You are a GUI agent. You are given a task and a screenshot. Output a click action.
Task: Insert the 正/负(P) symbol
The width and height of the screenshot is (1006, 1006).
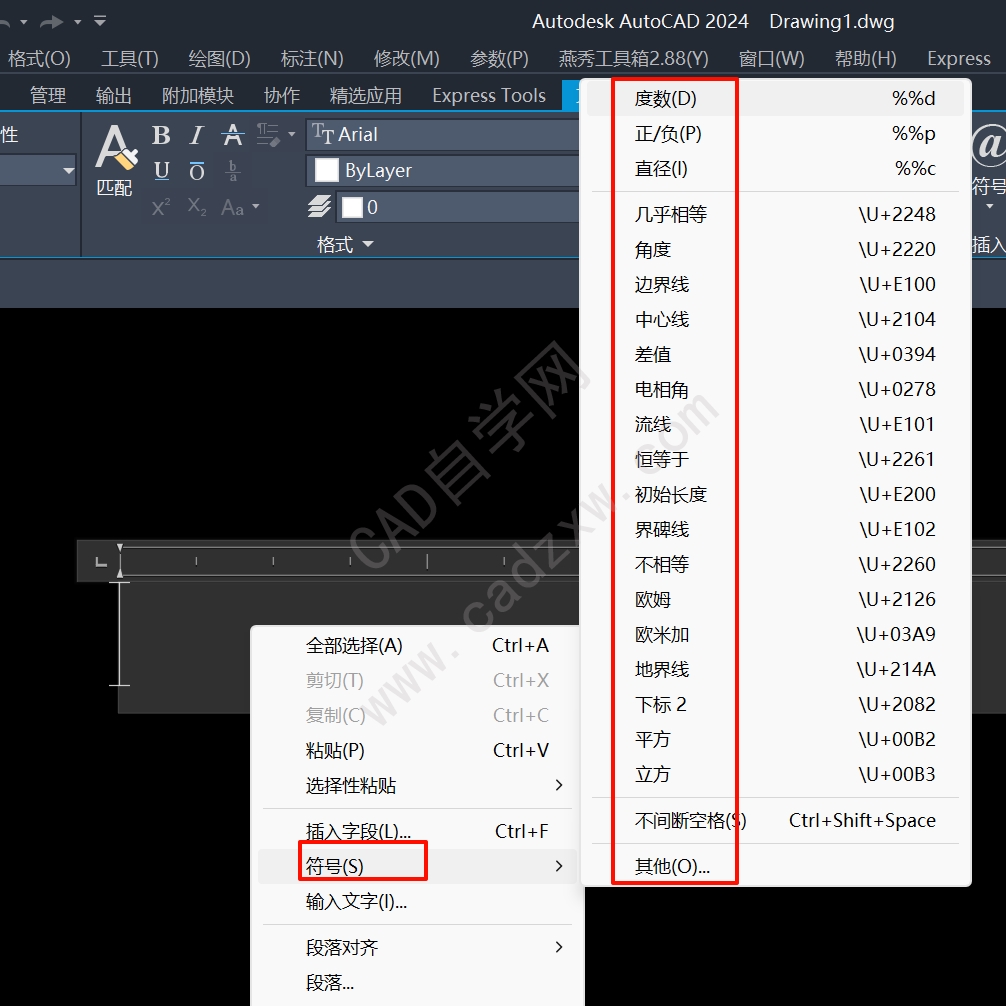775,133
